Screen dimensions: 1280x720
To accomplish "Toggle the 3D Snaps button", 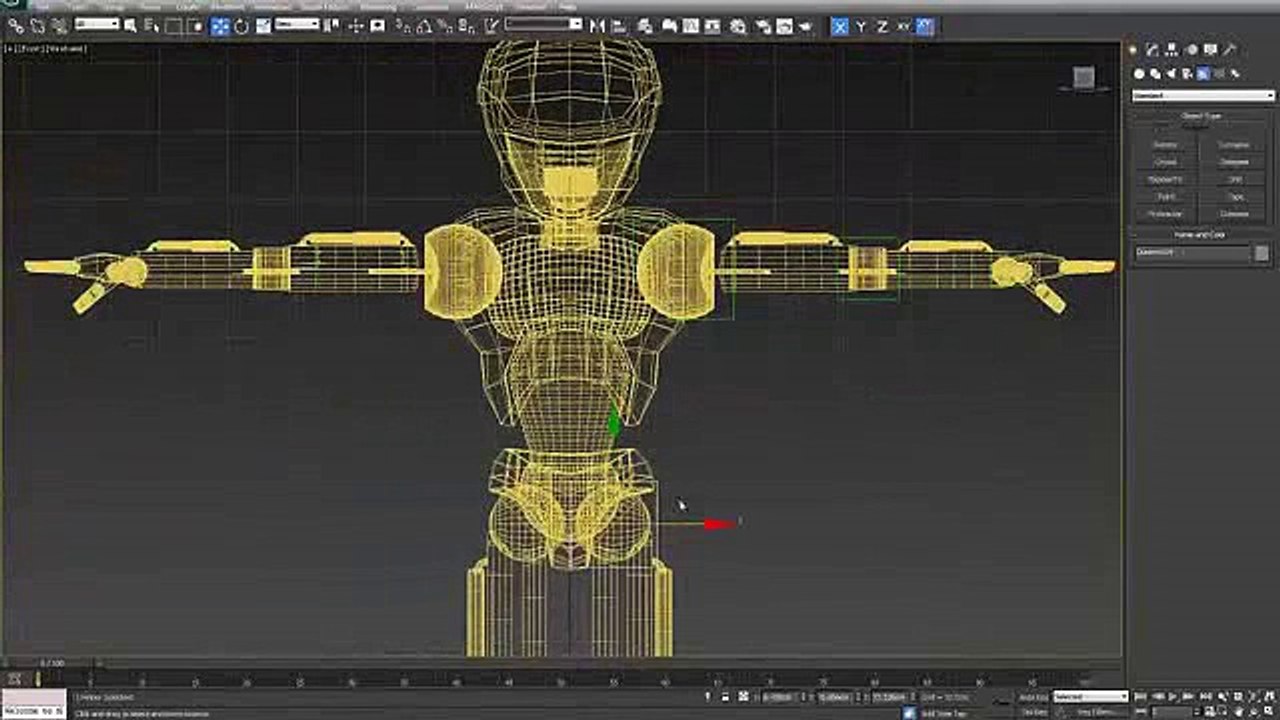I will pos(401,26).
